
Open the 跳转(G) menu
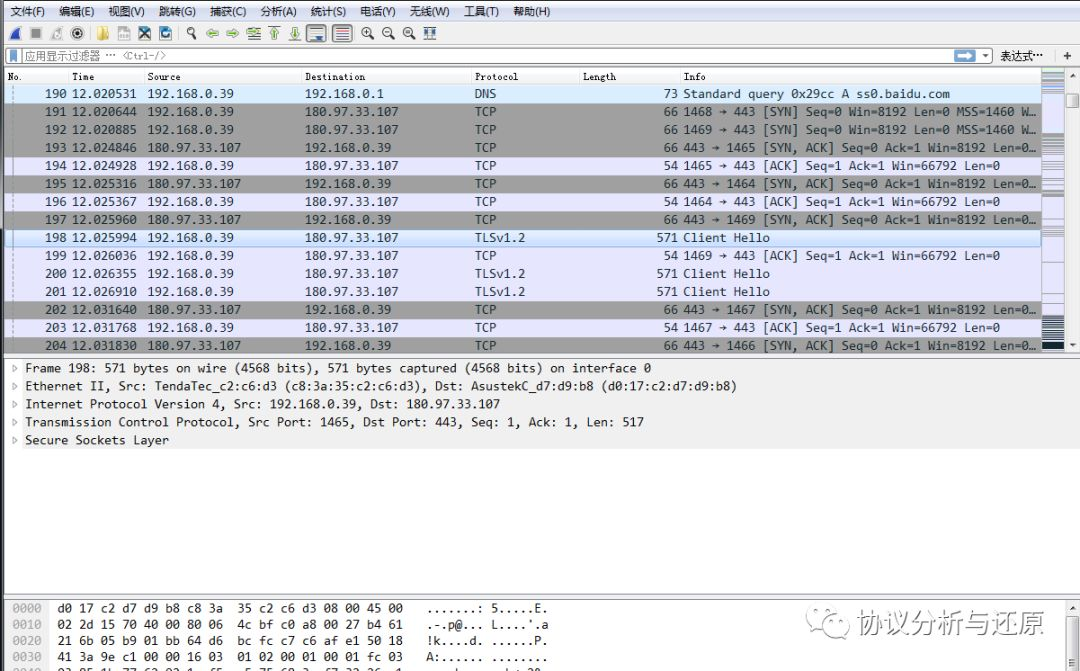click(x=177, y=11)
